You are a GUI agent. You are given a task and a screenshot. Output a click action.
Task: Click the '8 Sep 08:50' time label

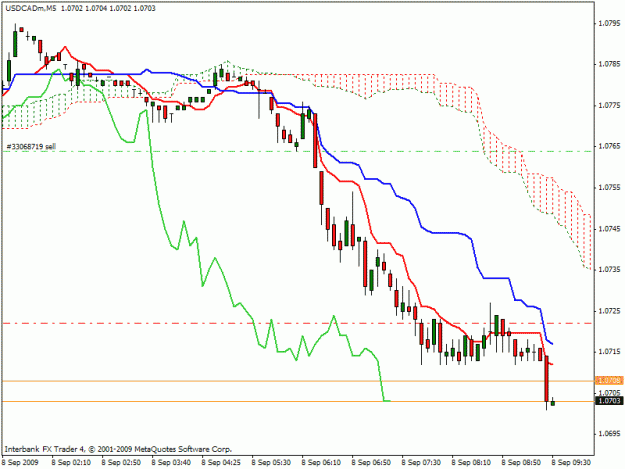point(521,463)
